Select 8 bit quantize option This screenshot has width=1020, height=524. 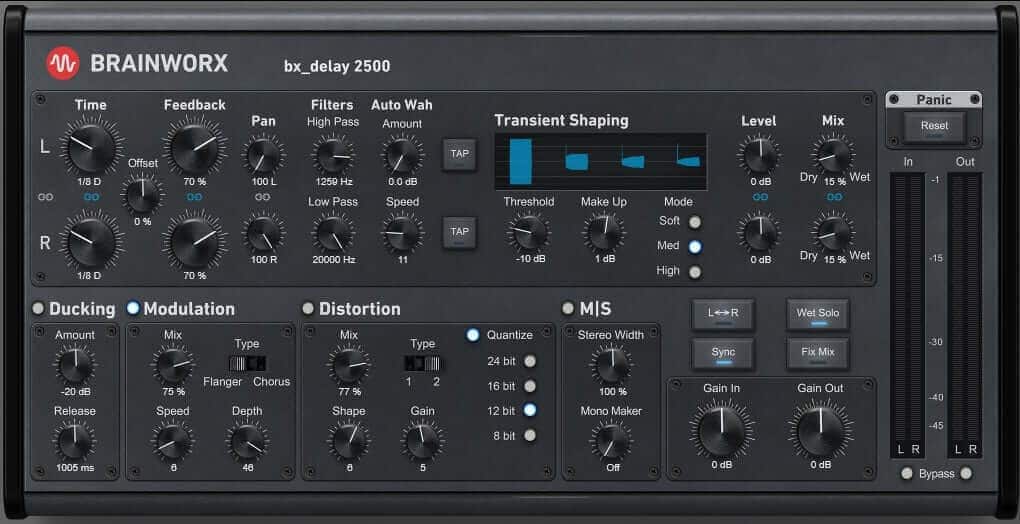coord(530,436)
